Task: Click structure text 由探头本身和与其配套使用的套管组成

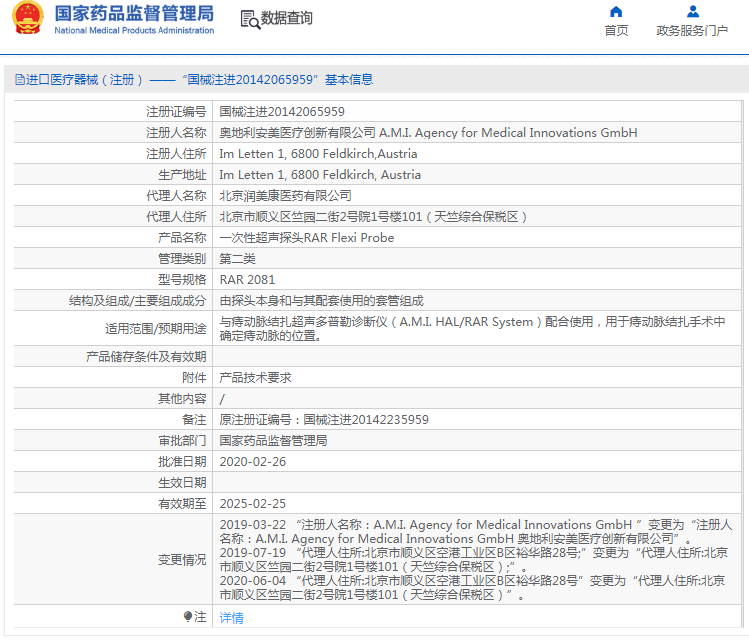Action: click(x=321, y=301)
